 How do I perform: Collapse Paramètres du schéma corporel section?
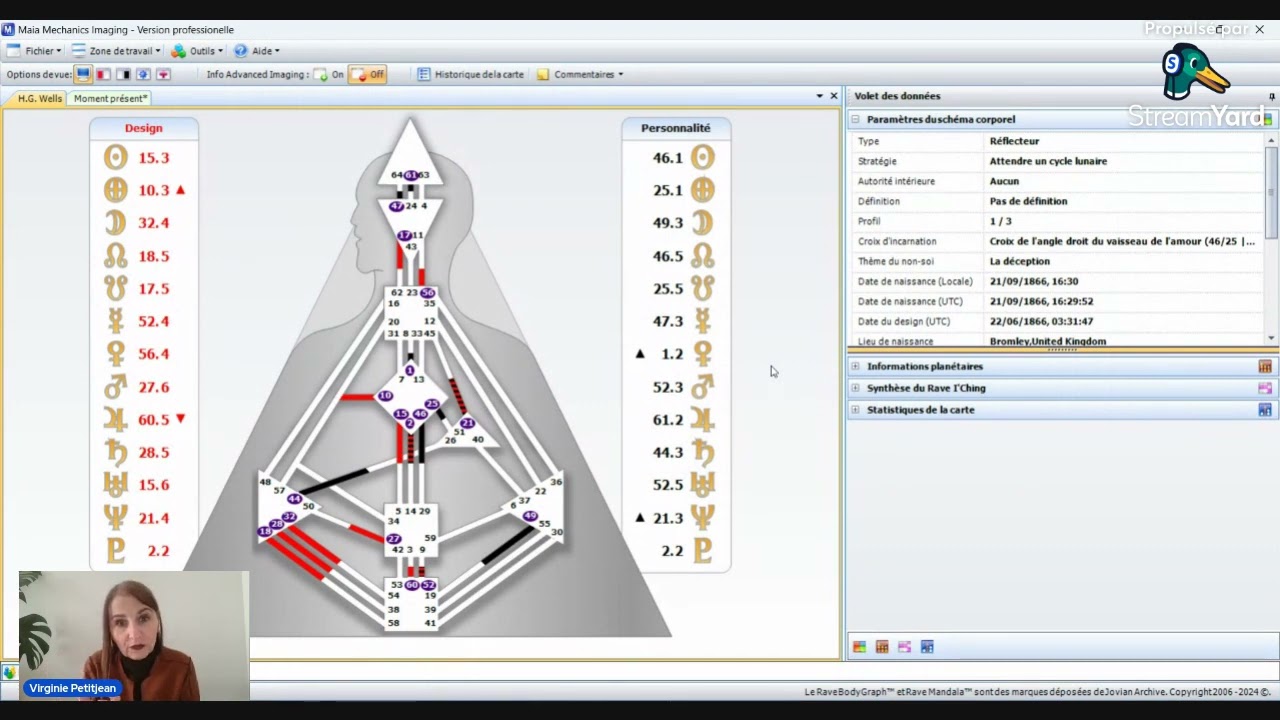(855, 119)
